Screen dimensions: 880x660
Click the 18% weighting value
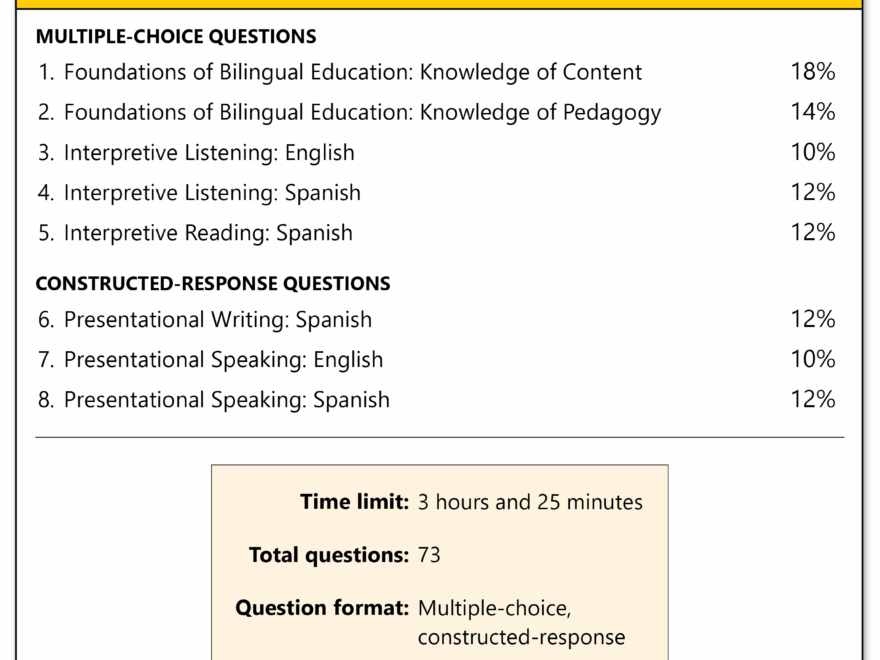[812, 72]
